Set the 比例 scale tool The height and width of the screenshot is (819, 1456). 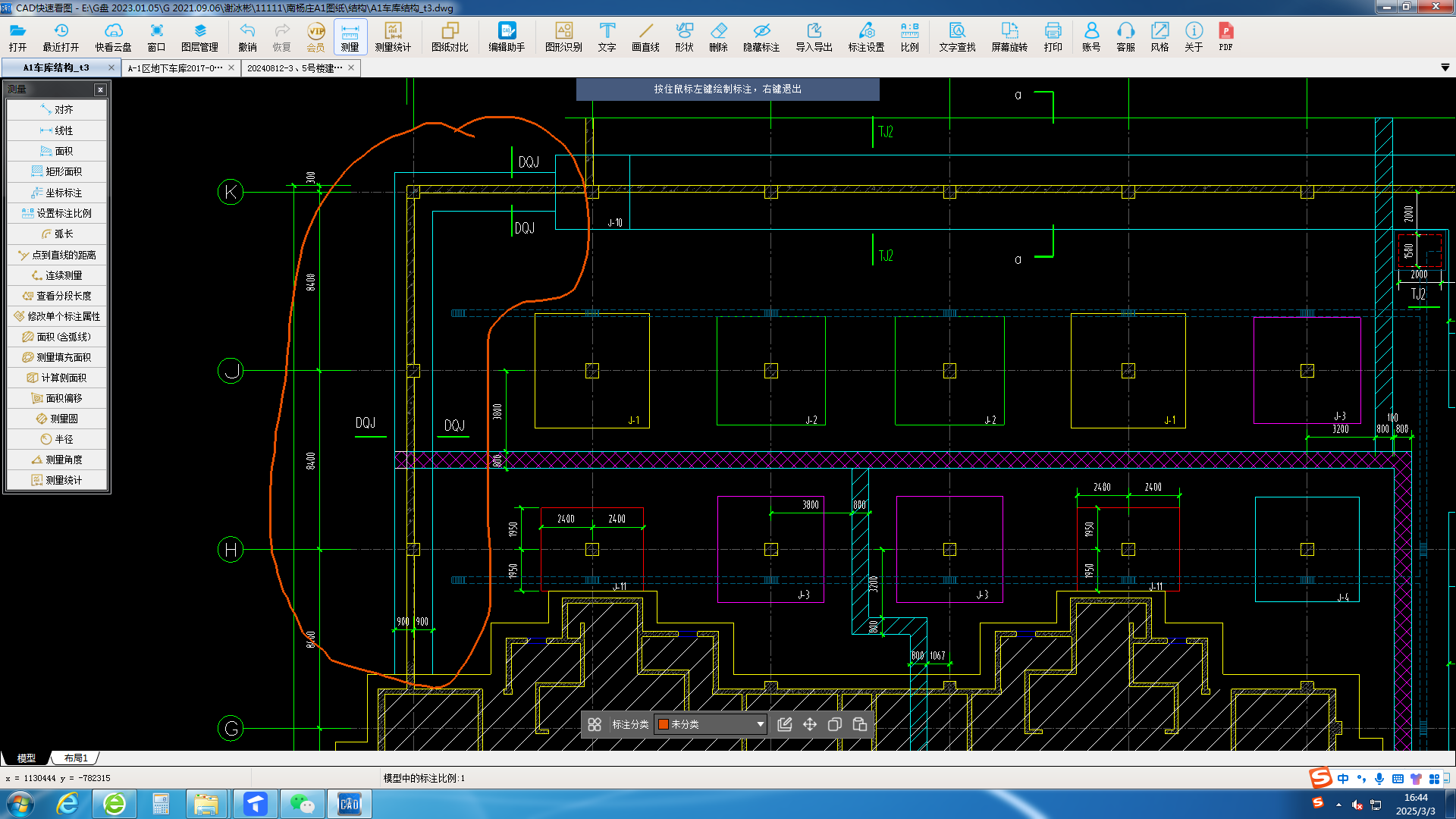pyautogui.click(x=909, y=36)
